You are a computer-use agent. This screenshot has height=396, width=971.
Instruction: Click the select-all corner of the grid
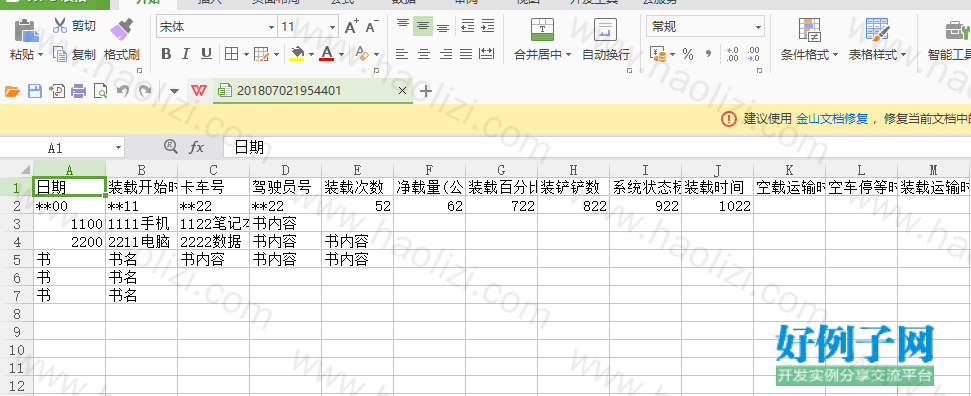17,169
